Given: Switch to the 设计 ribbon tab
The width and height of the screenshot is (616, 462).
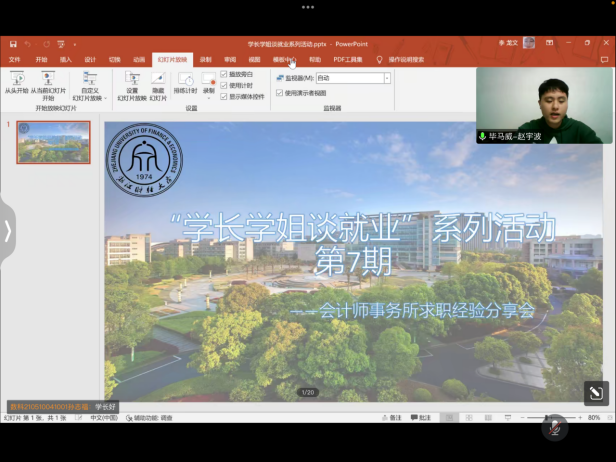Looking at the screenshot, I should [90, 59].
